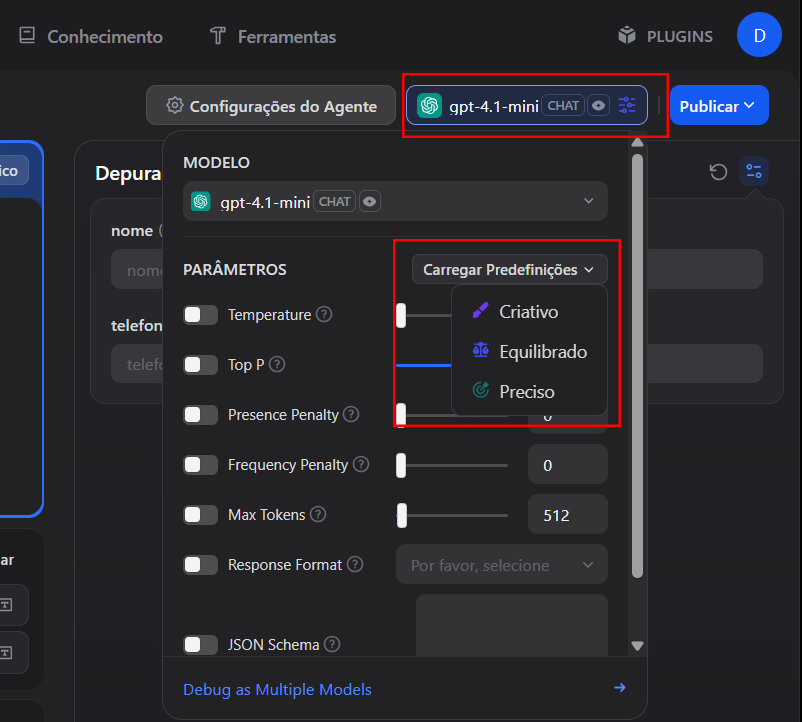The width and height of the screenshot is (802, 722).
Task: Enable the Max Tokens toggle
Action: tap(200, 515)
